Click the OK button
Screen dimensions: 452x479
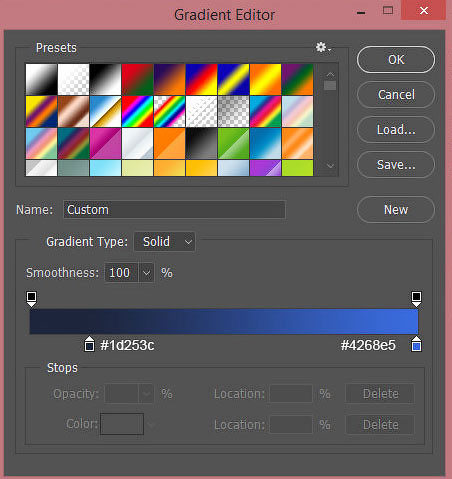(x=396, y=60)
